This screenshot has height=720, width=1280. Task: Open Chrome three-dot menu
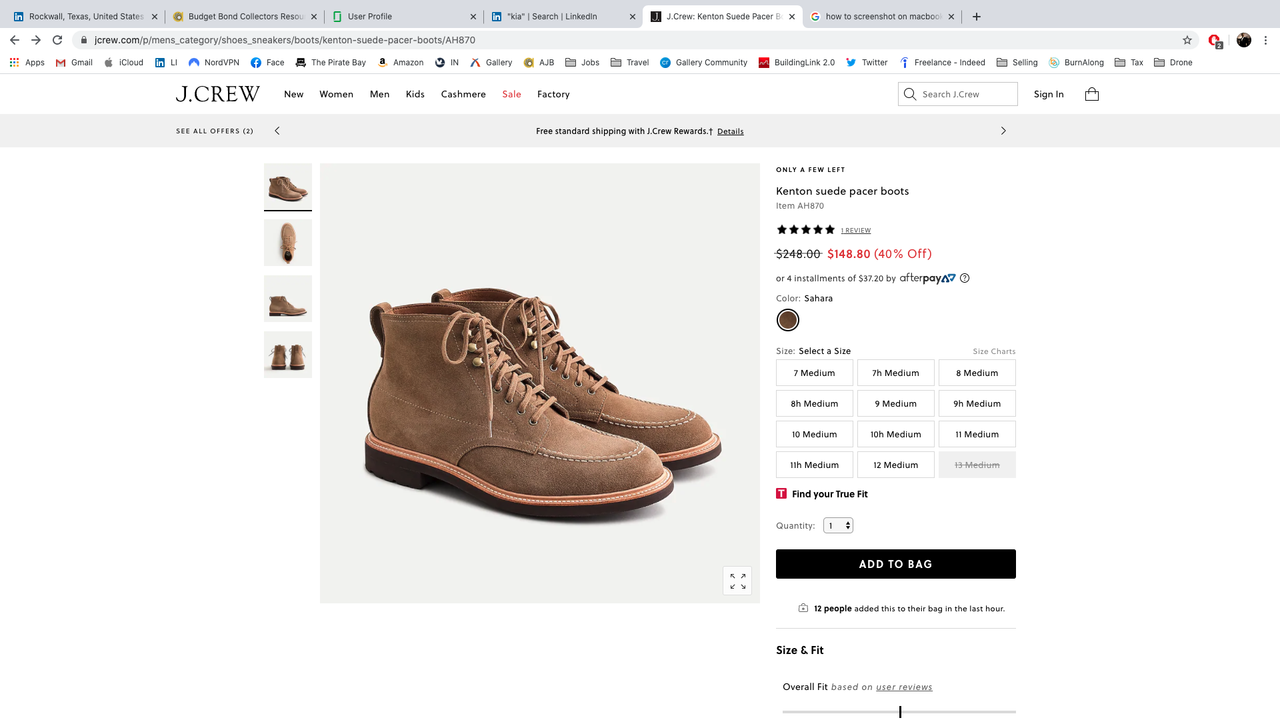point(1267,40)
